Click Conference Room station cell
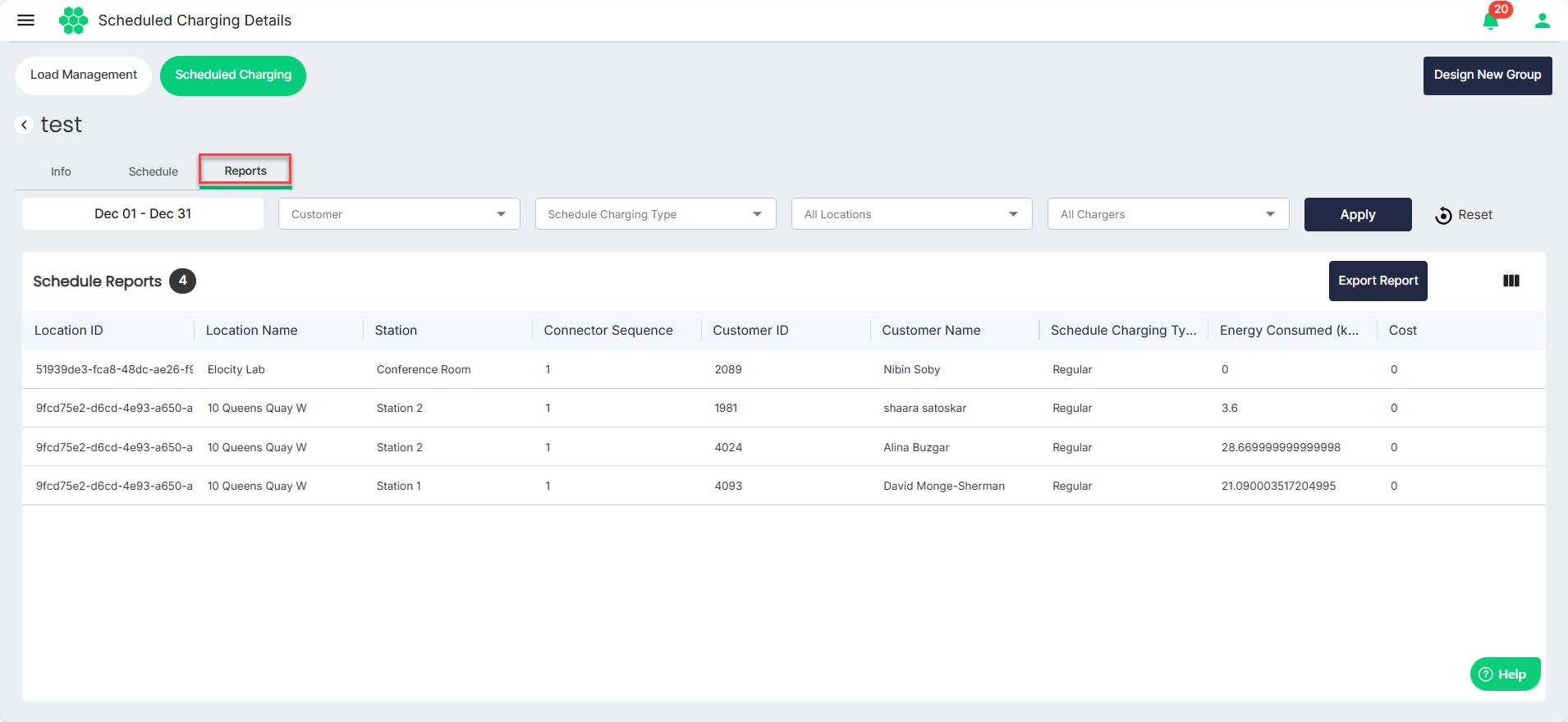 [x=424, y=369]
